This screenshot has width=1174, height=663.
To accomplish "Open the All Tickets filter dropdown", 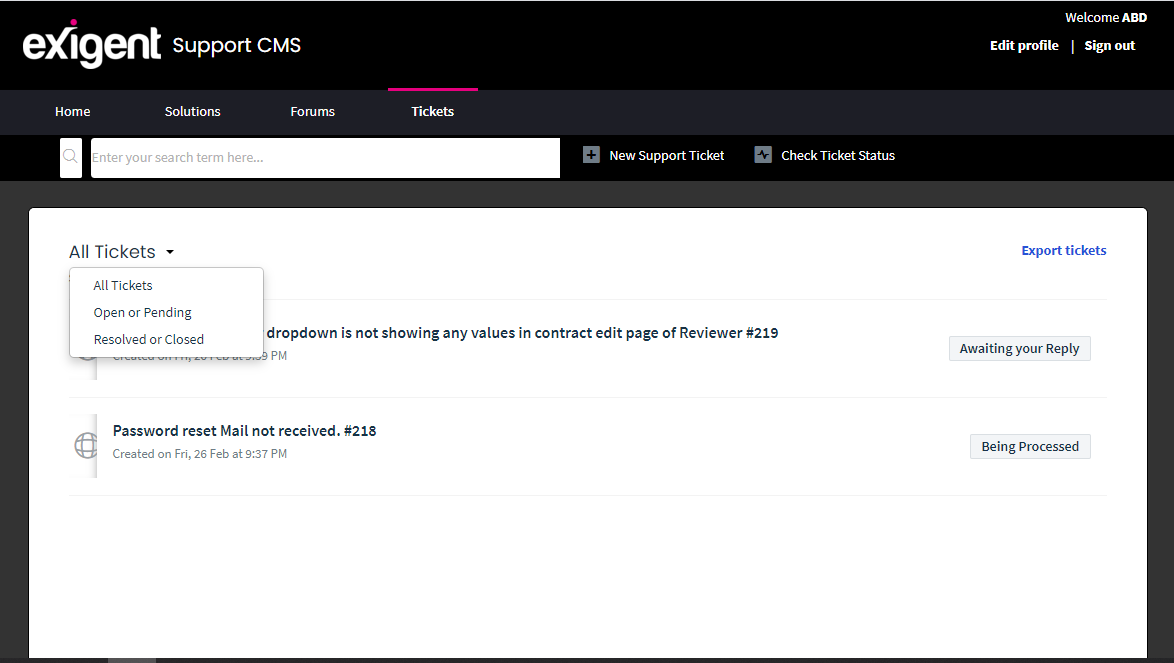I will point(120,251).
